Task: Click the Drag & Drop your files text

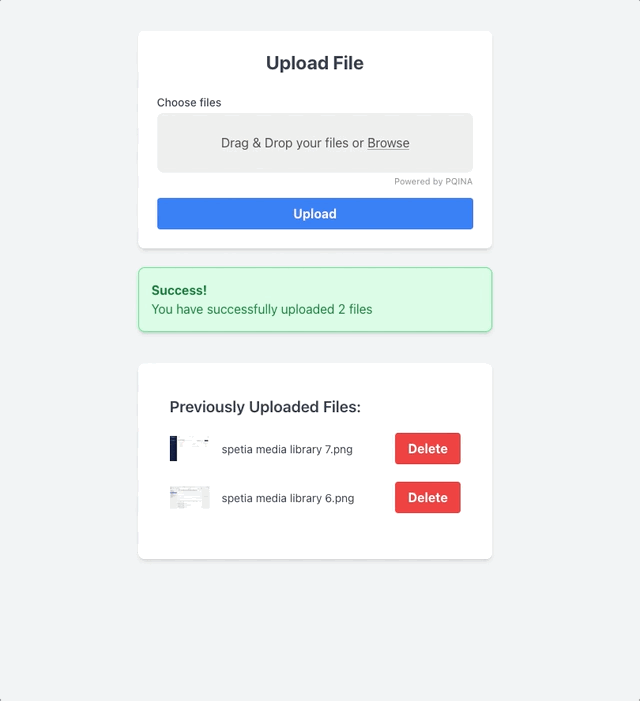Action: [x=285, y=143]
